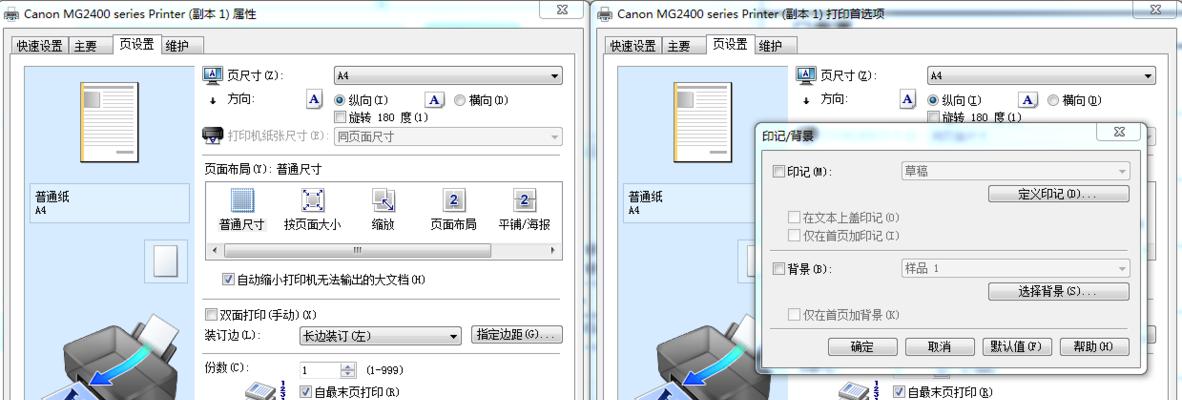1182x400 pixels.
Task: Select 缩放 layout icon
Action: (383, 200)
